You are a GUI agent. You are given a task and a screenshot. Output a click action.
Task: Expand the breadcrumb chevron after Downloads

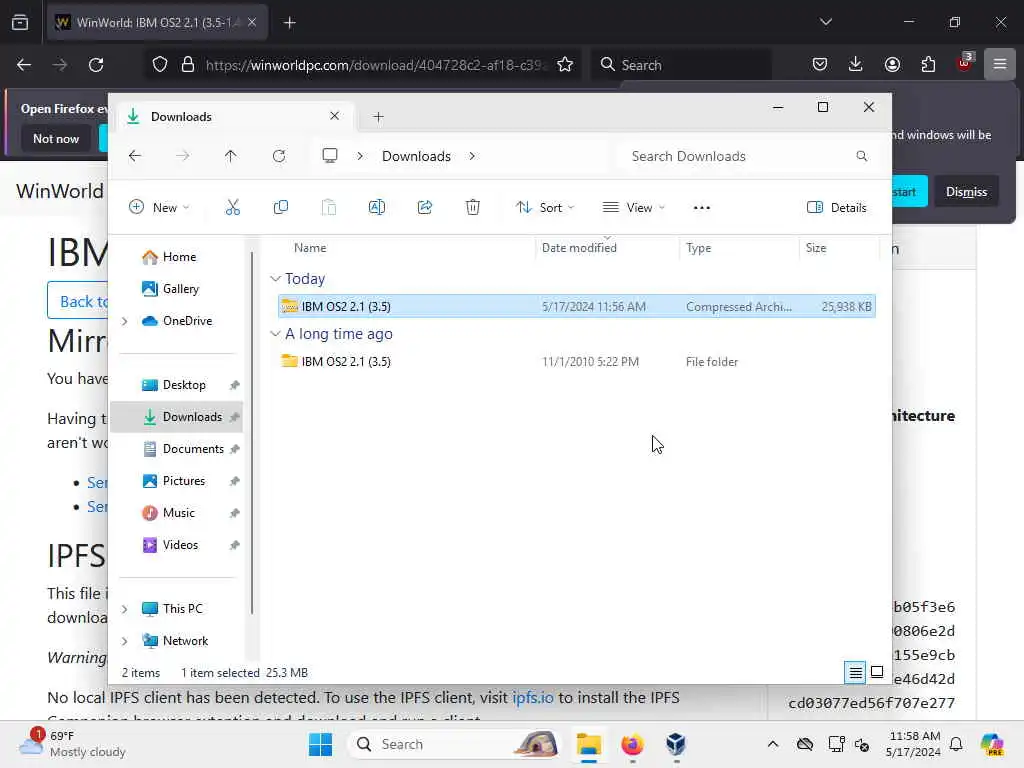(472, 156)
